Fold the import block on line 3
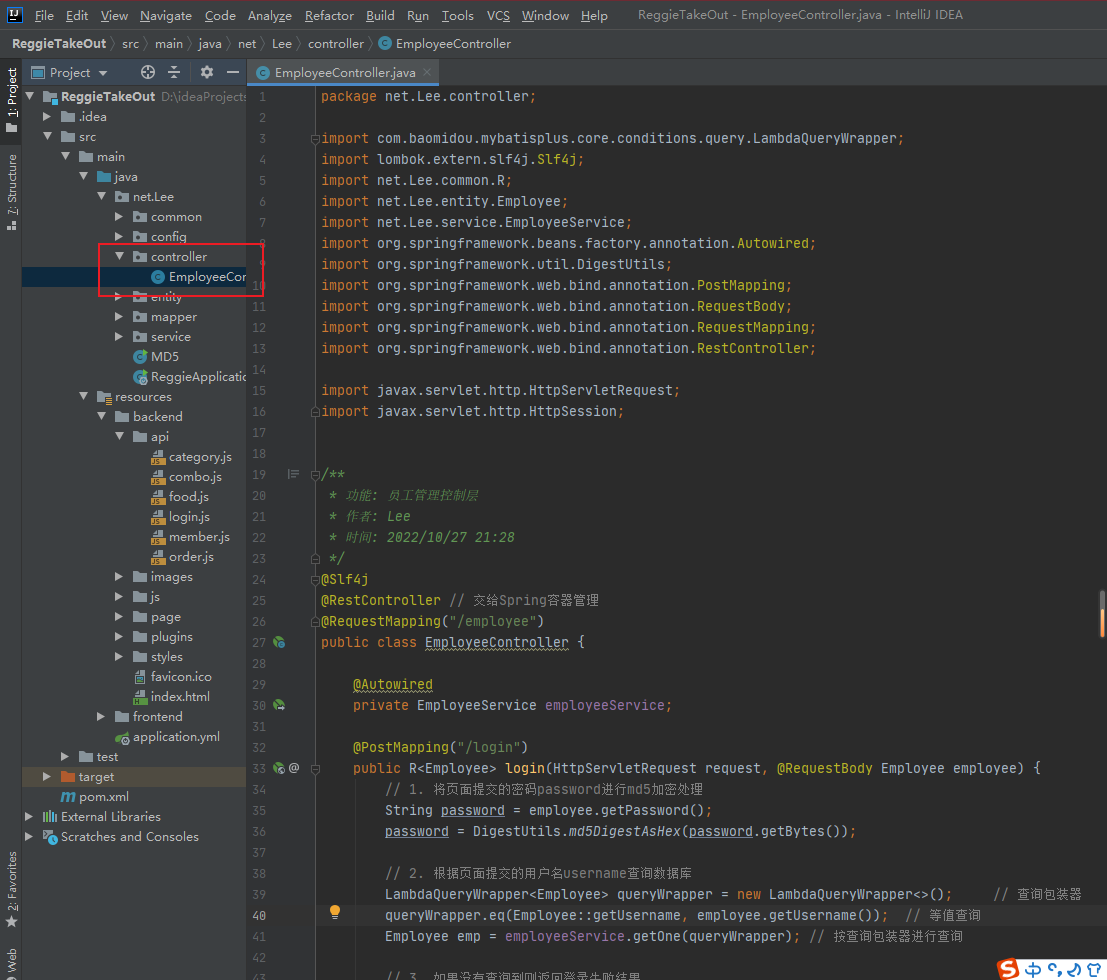Image resolution: width=1107 pixels, height=980 pixels. click(x=316, y=138)
